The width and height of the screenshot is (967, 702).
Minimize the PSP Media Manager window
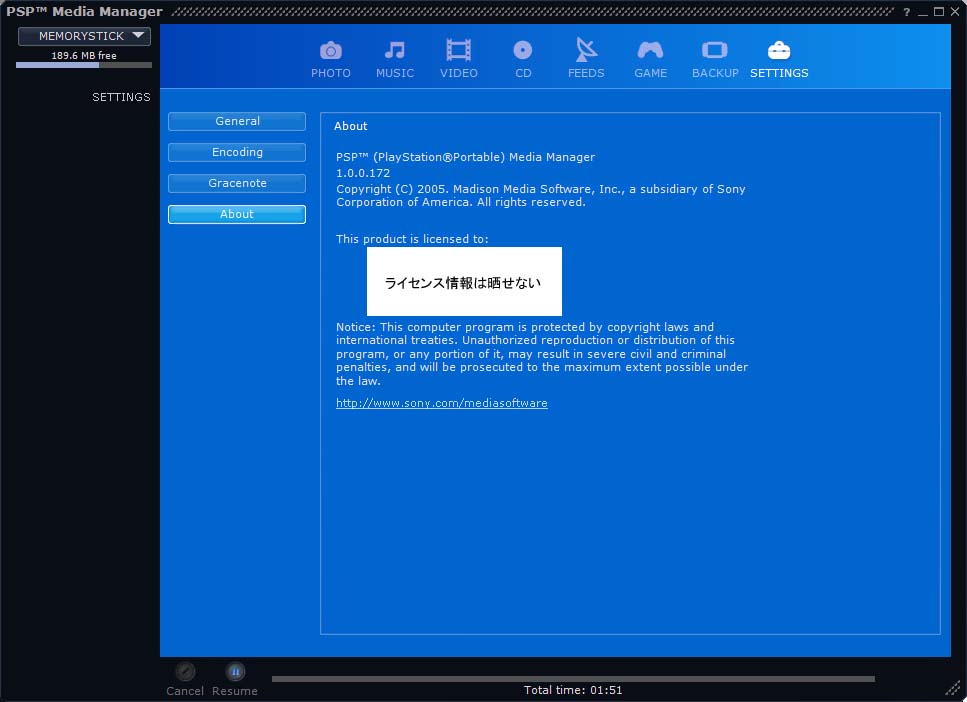pyautogui.click(x=923, y=12)
